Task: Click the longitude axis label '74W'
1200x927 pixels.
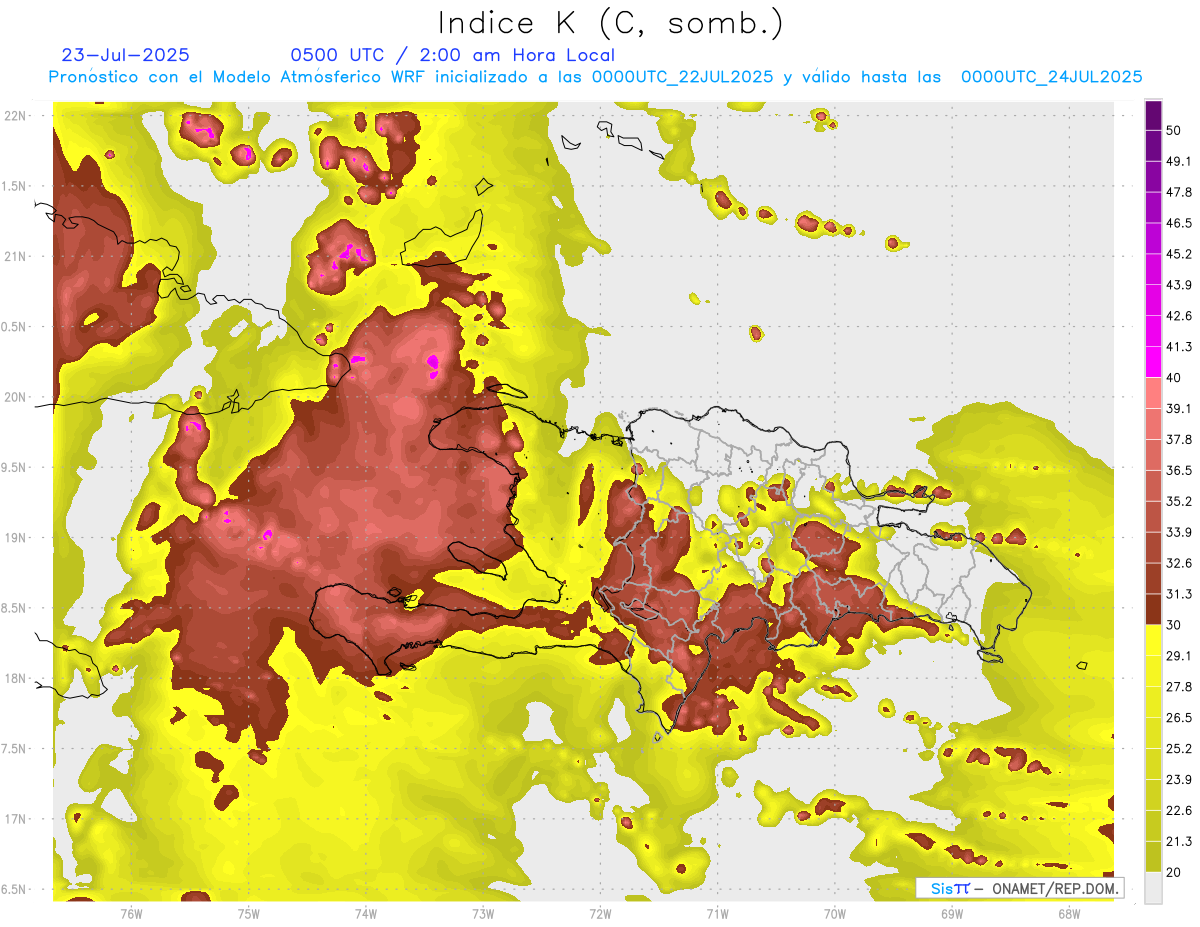Action: [x=366, y=914]
